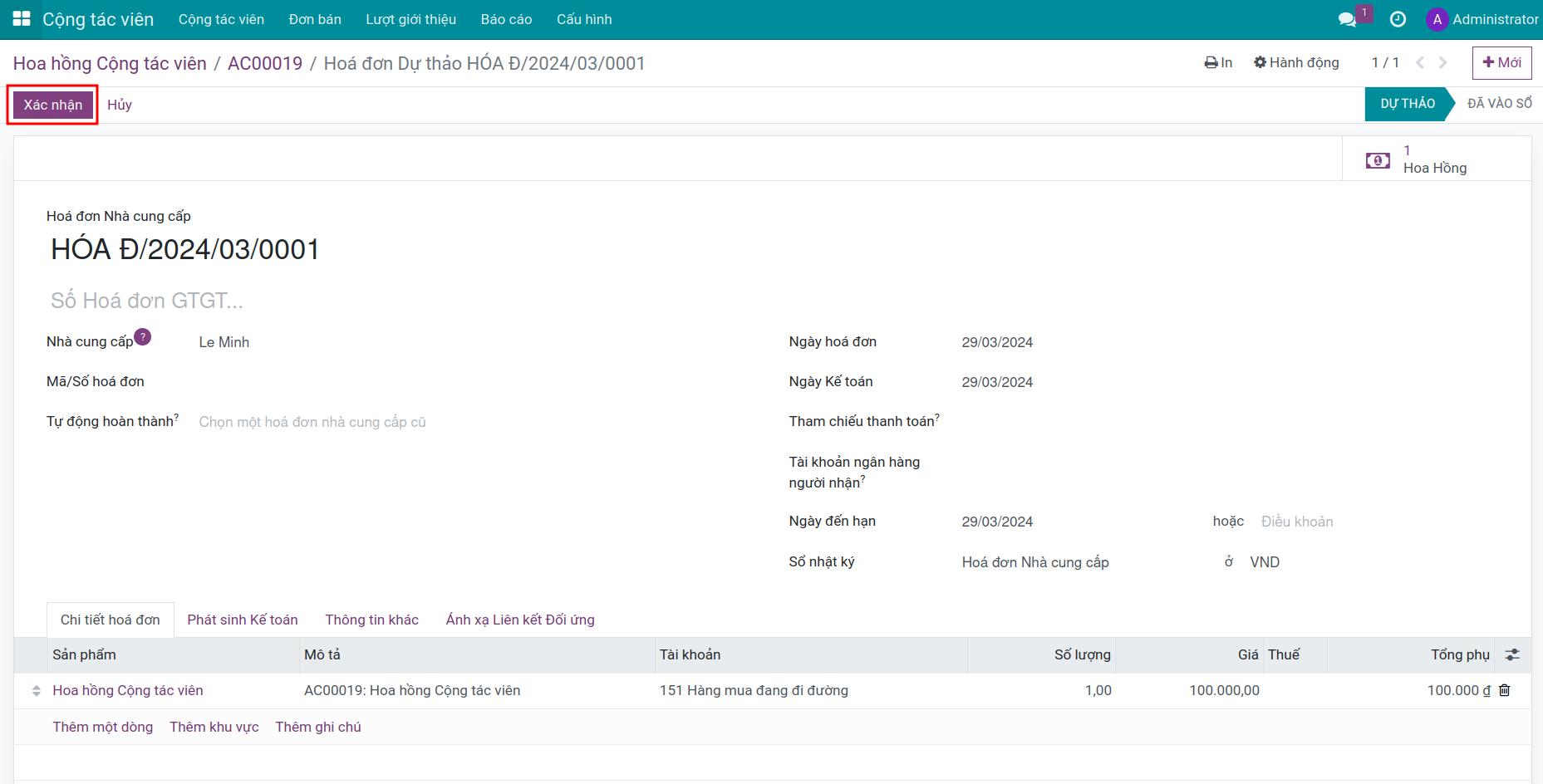Switch to Ánh xạ Liên kết Đối ứng tab
The image size is (1543, 784).
point(520,620)
